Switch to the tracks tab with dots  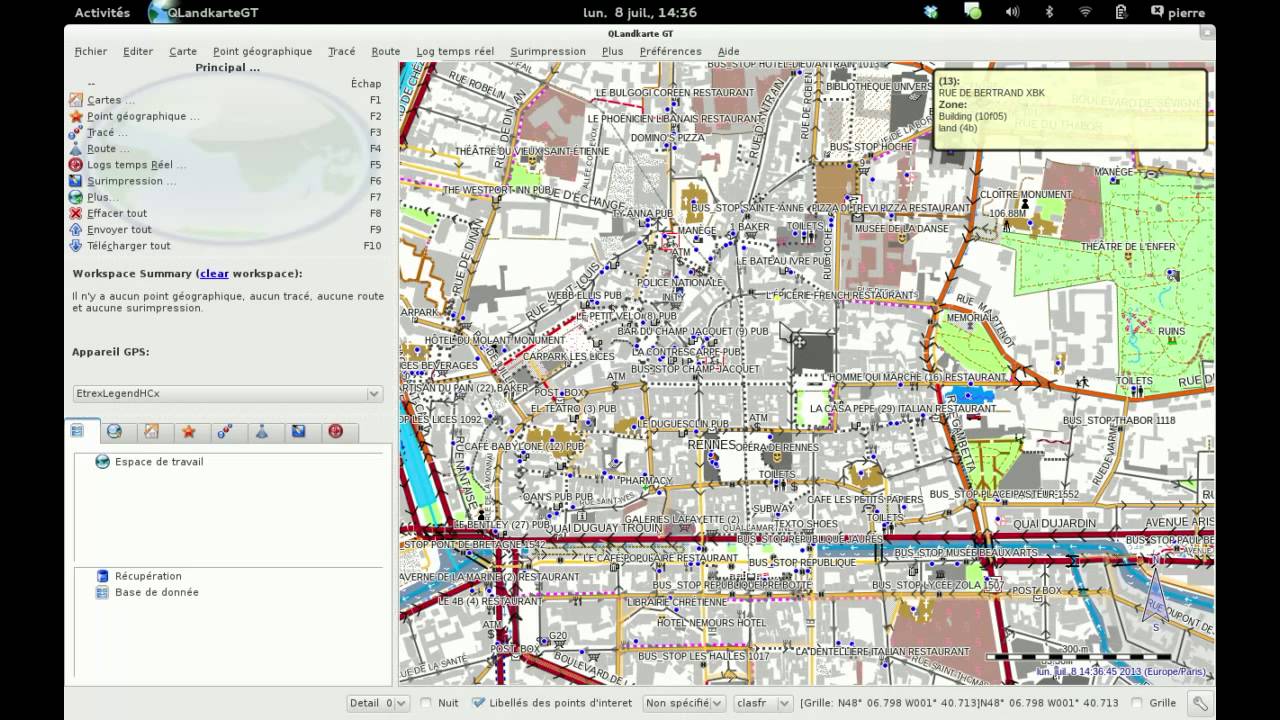(225, 432)
